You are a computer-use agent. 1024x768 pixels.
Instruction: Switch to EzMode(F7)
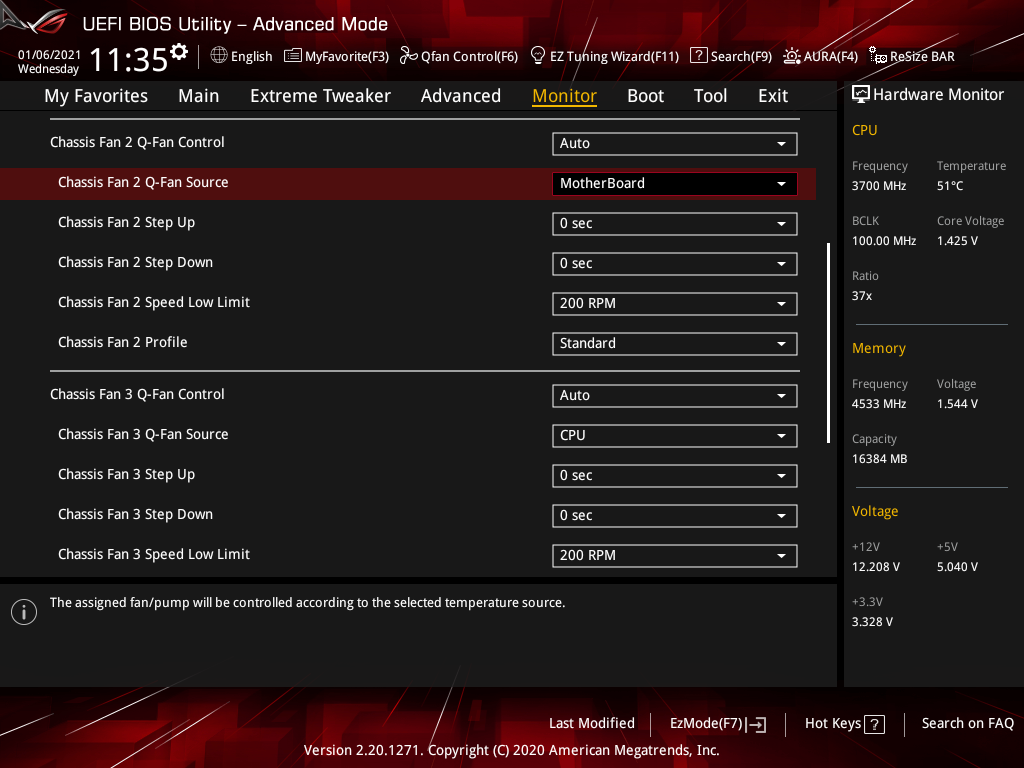pos(718,724)
